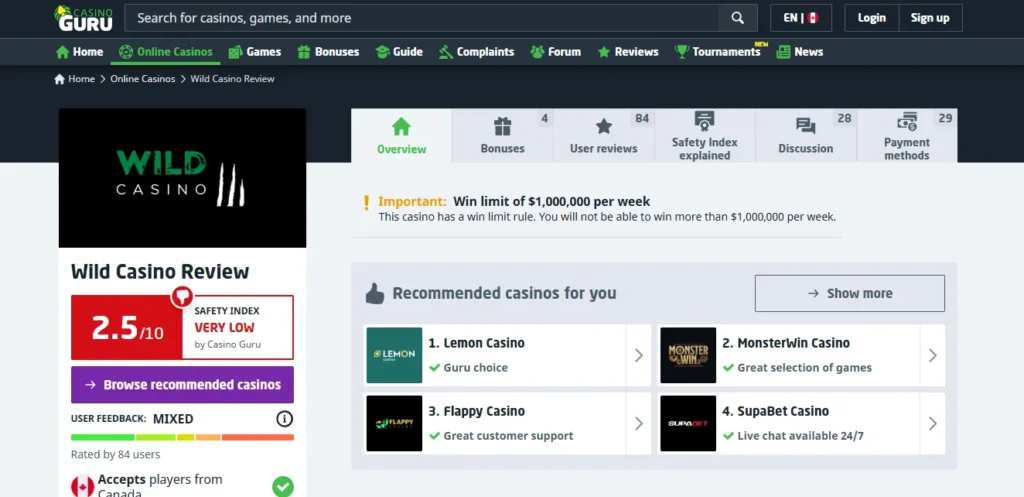The height and width of the screenshot is (497, 1024).
Task: Expand the SupaBet Casino row chevron
Action: click(933, 423)
